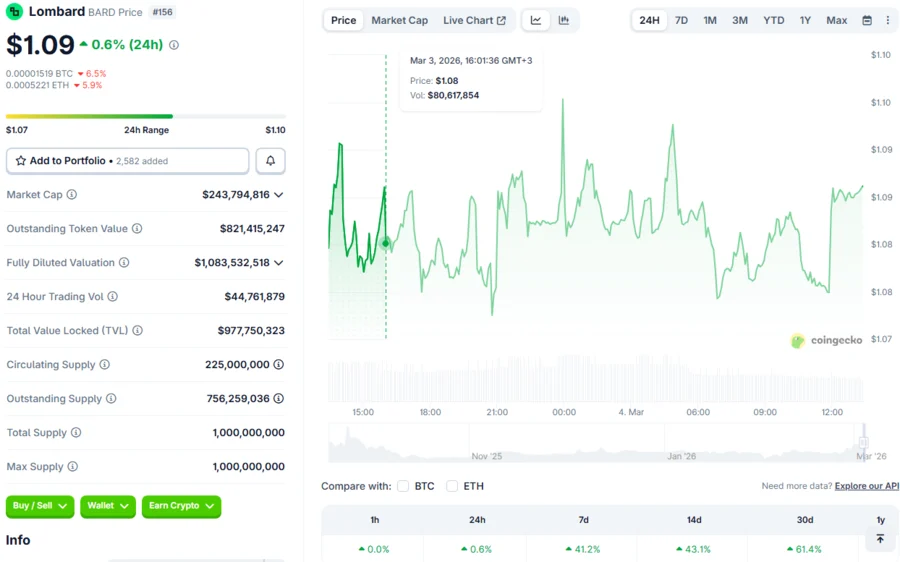
Task: Open the Explore our API link
Action: (866, 486)
